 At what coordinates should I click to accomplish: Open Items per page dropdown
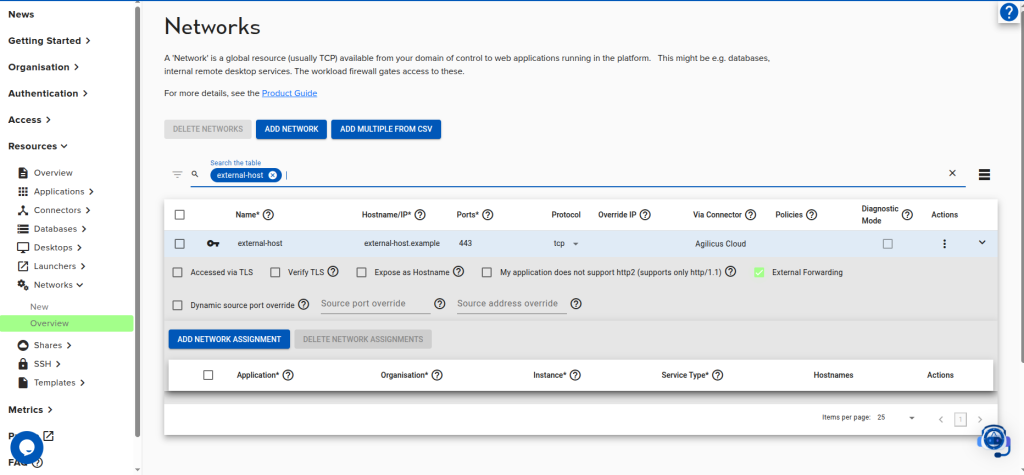(x=897, y=418)
